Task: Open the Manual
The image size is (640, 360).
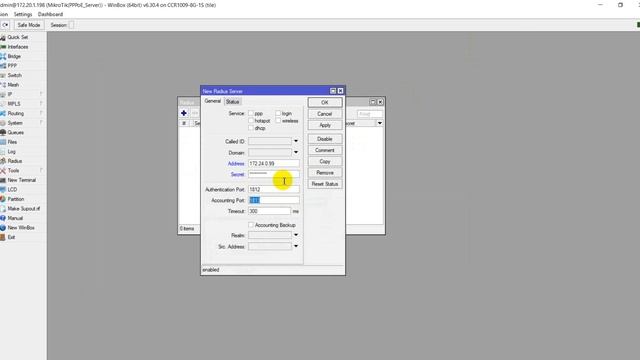Action: 15,218
